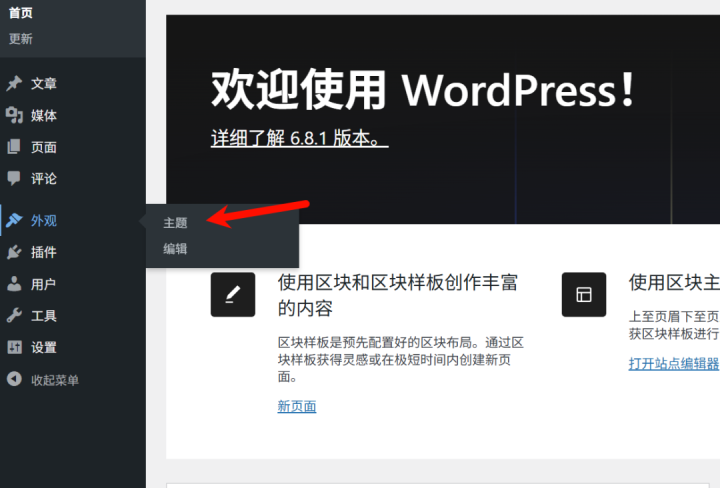
Task: Click the pencil edit icon tile
Action: coord(233,294)
